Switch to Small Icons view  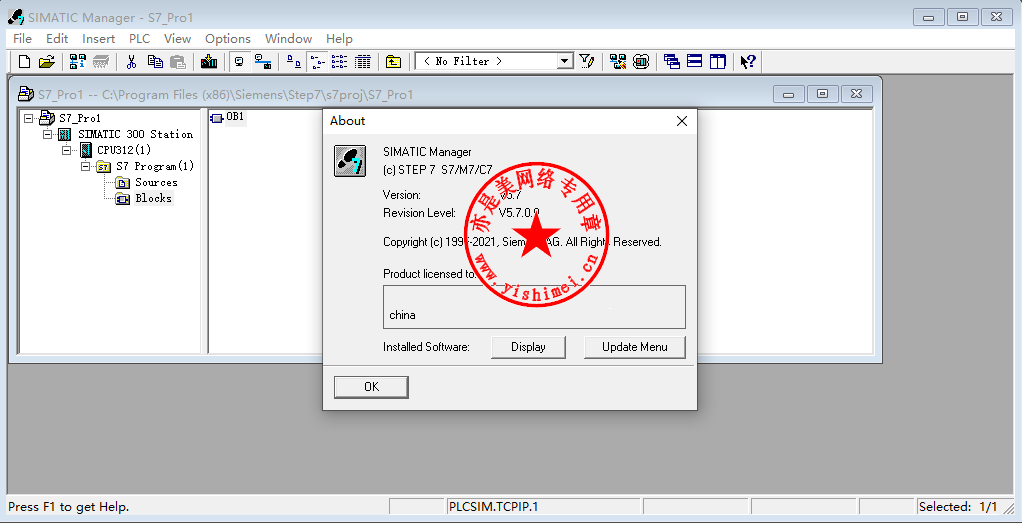[317, 62]
